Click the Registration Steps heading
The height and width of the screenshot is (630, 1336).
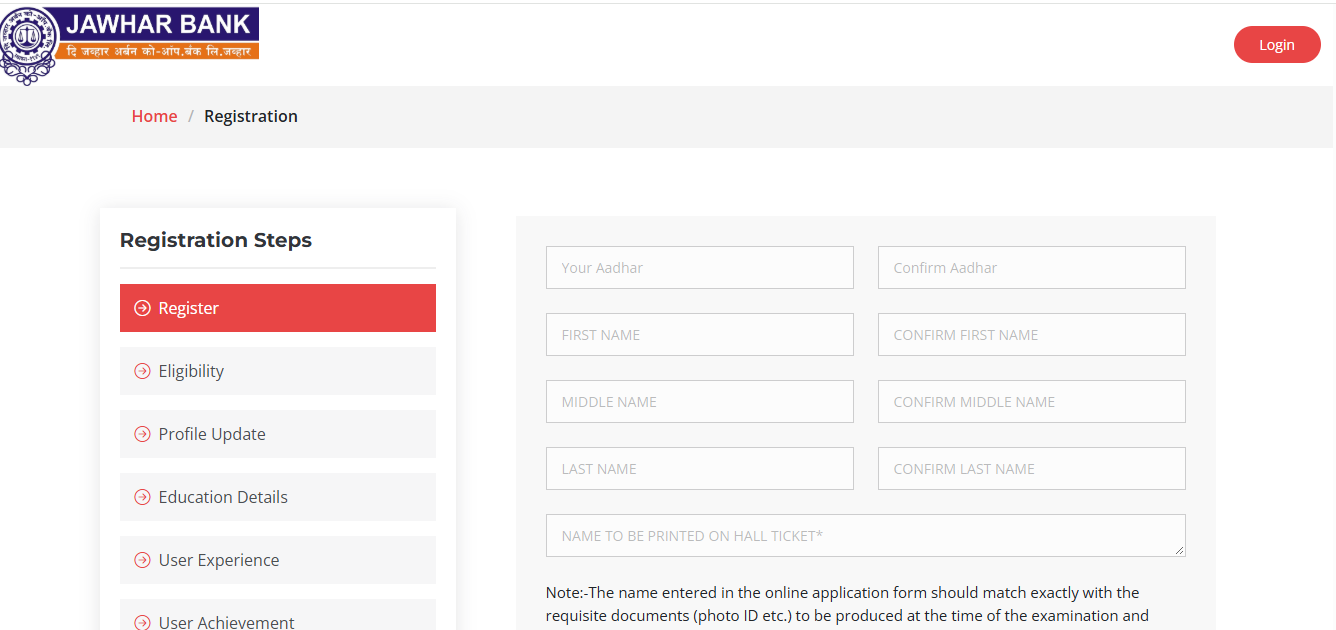pyautogui.click(x=216, y=240)
